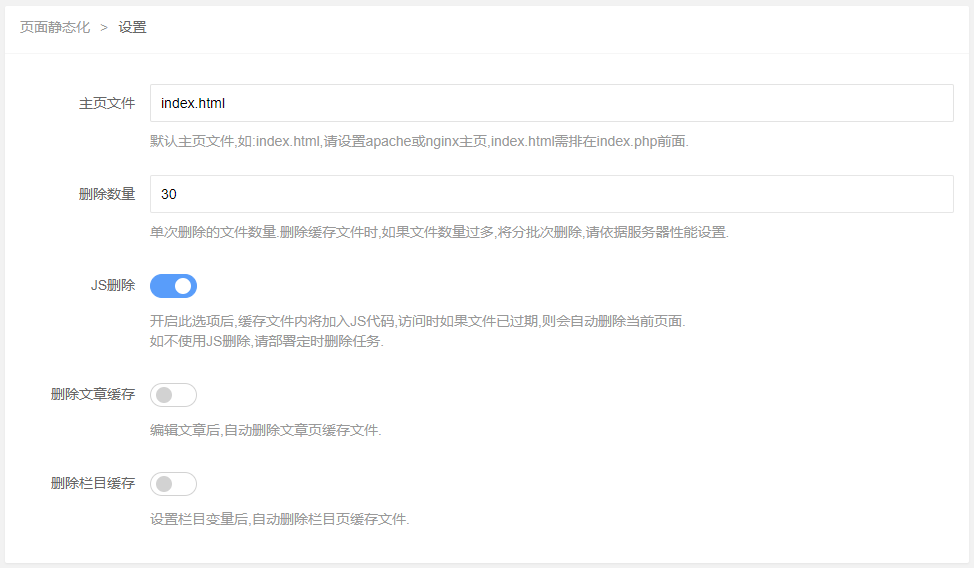Enable the 删除文章缓存 switch
This screenshot has height=568, width=974.
(173, 395)
